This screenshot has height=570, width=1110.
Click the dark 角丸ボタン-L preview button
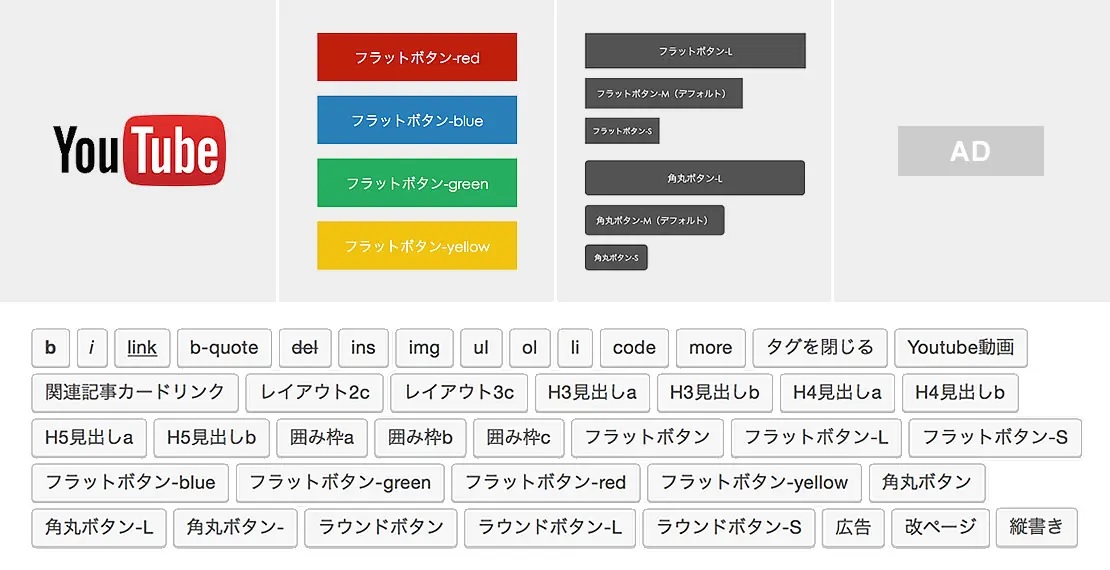(x=695, y=178)
